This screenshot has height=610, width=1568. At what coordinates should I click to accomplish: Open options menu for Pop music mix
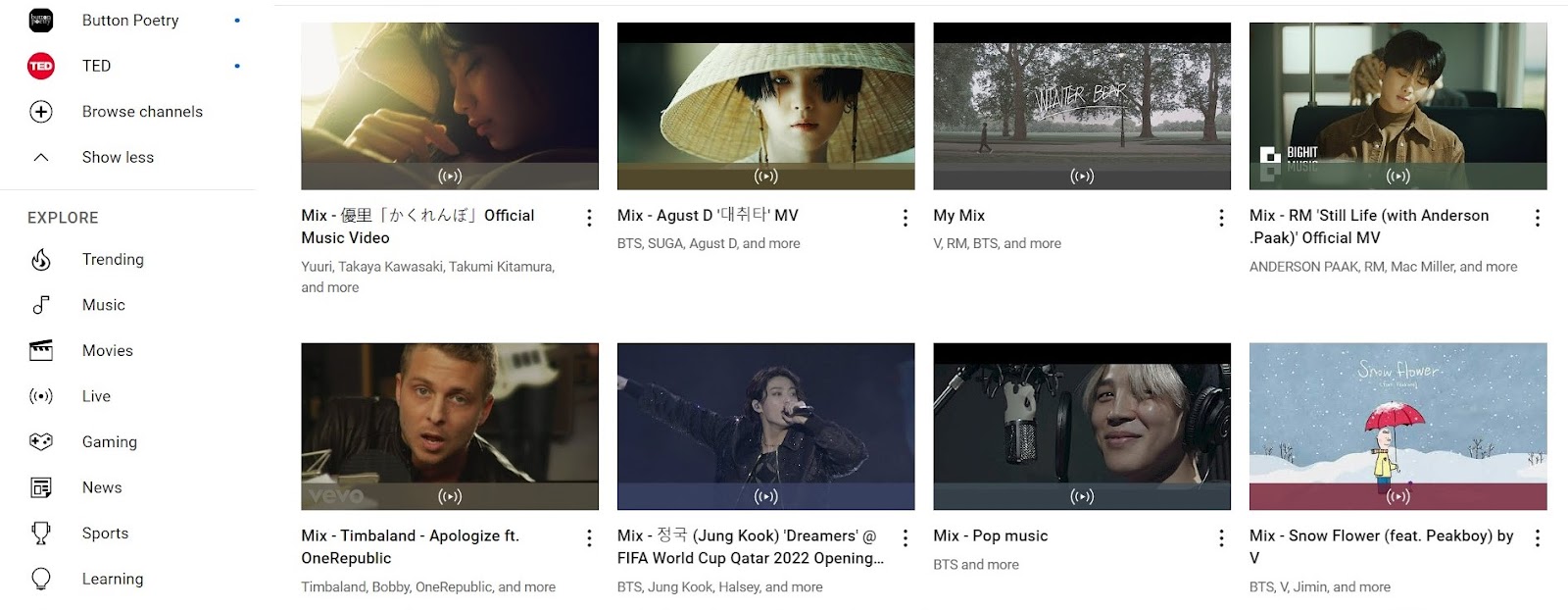(1221, 538)
